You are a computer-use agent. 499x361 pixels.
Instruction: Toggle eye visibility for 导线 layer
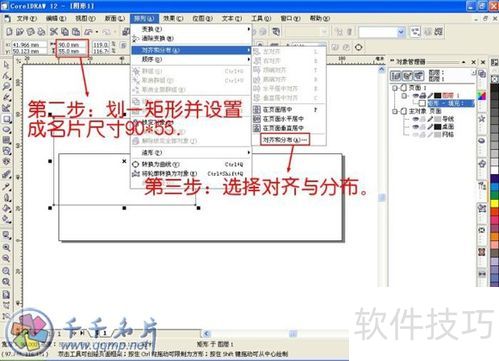[x=416, y=119]
